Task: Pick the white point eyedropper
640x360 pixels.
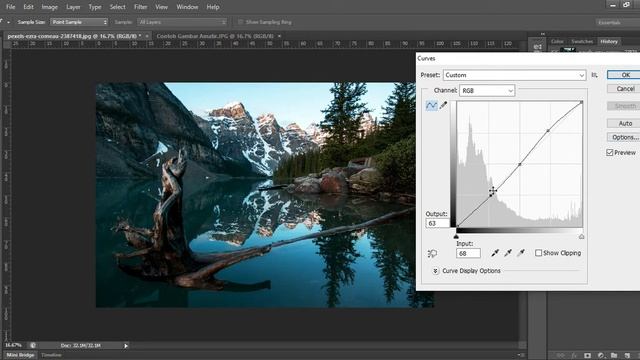Action: (x=521, y=253)
